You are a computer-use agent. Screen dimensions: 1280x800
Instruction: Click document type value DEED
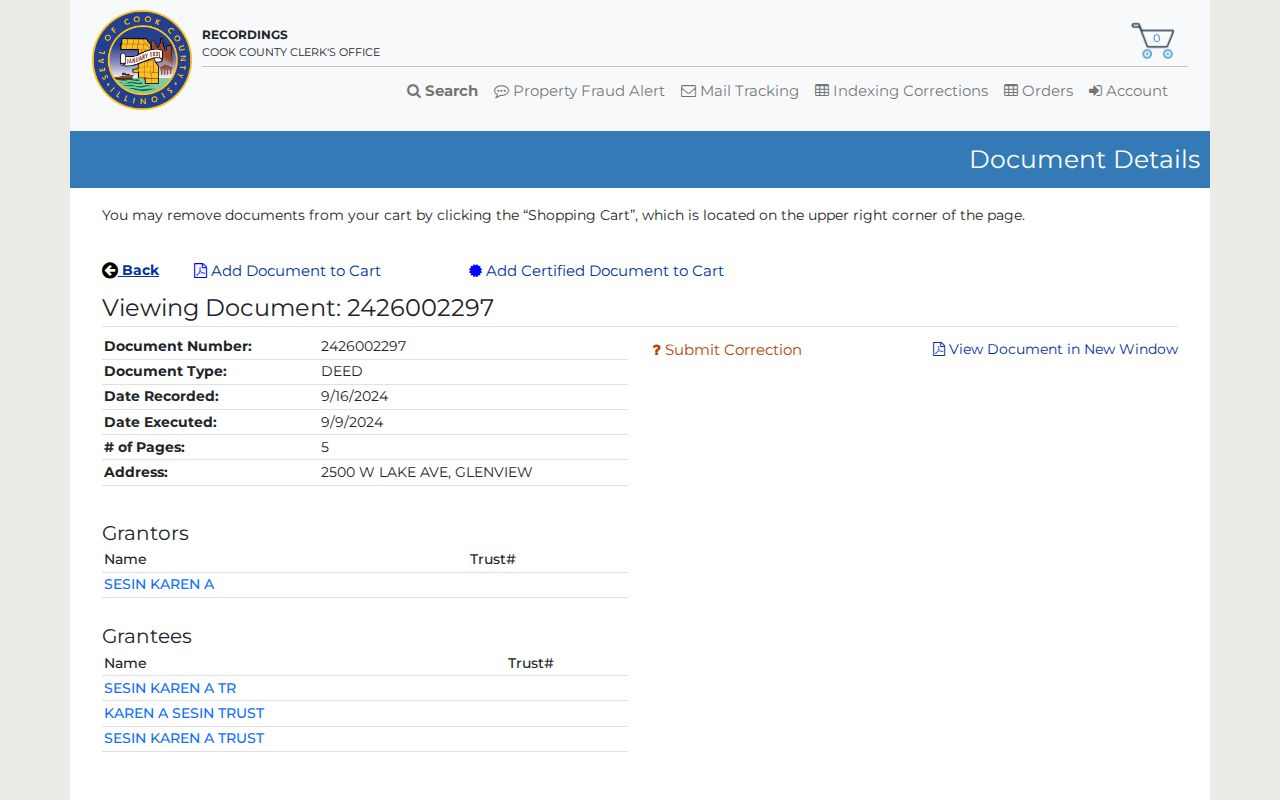(x=342, y=371)
